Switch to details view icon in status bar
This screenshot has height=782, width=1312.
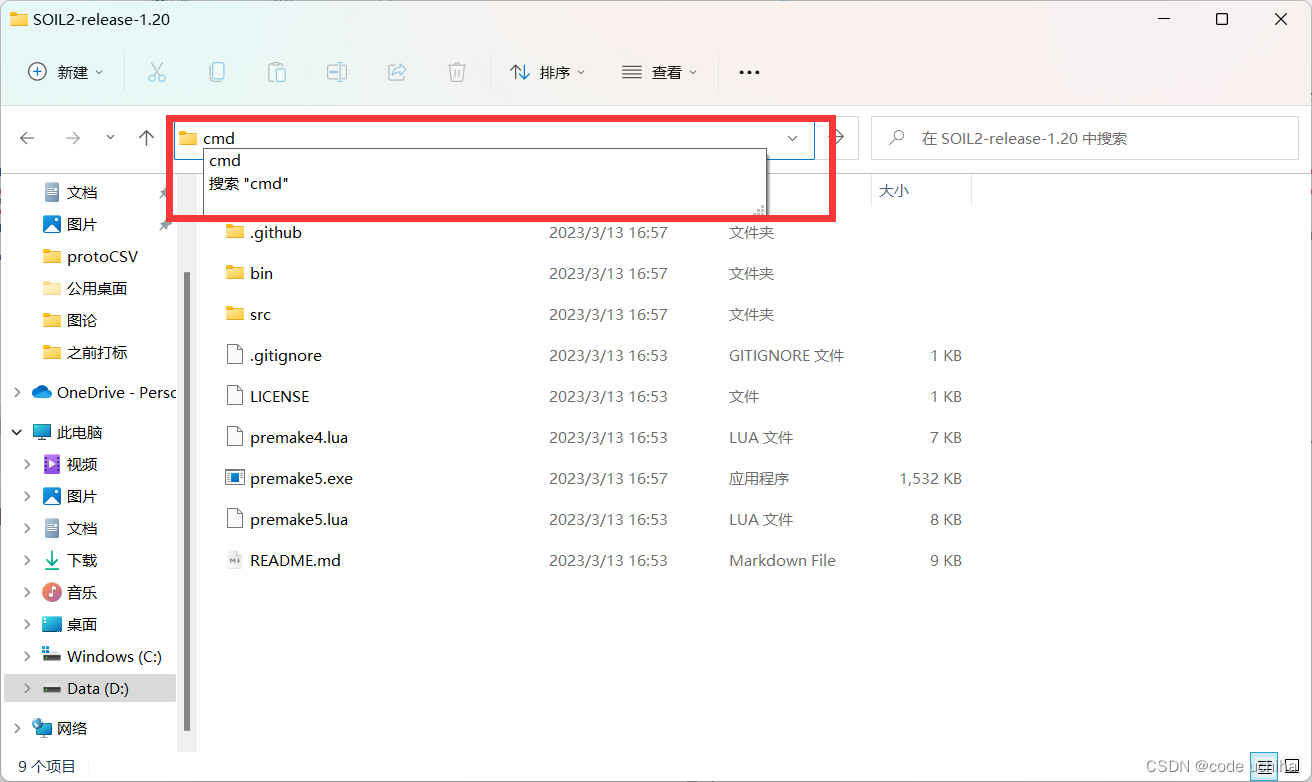pyautogui.click(x=1264, y=766)
